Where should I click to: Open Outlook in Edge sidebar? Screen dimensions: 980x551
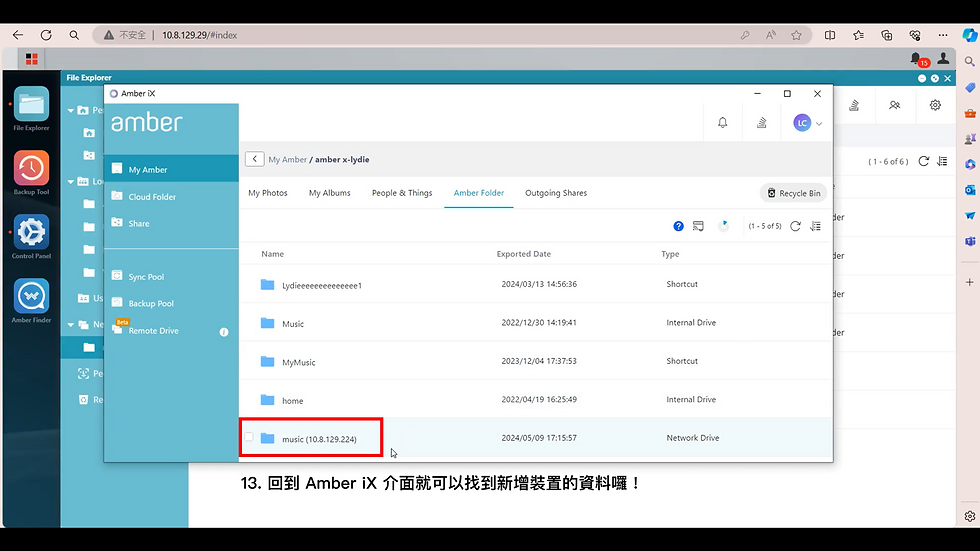point(969,190)
